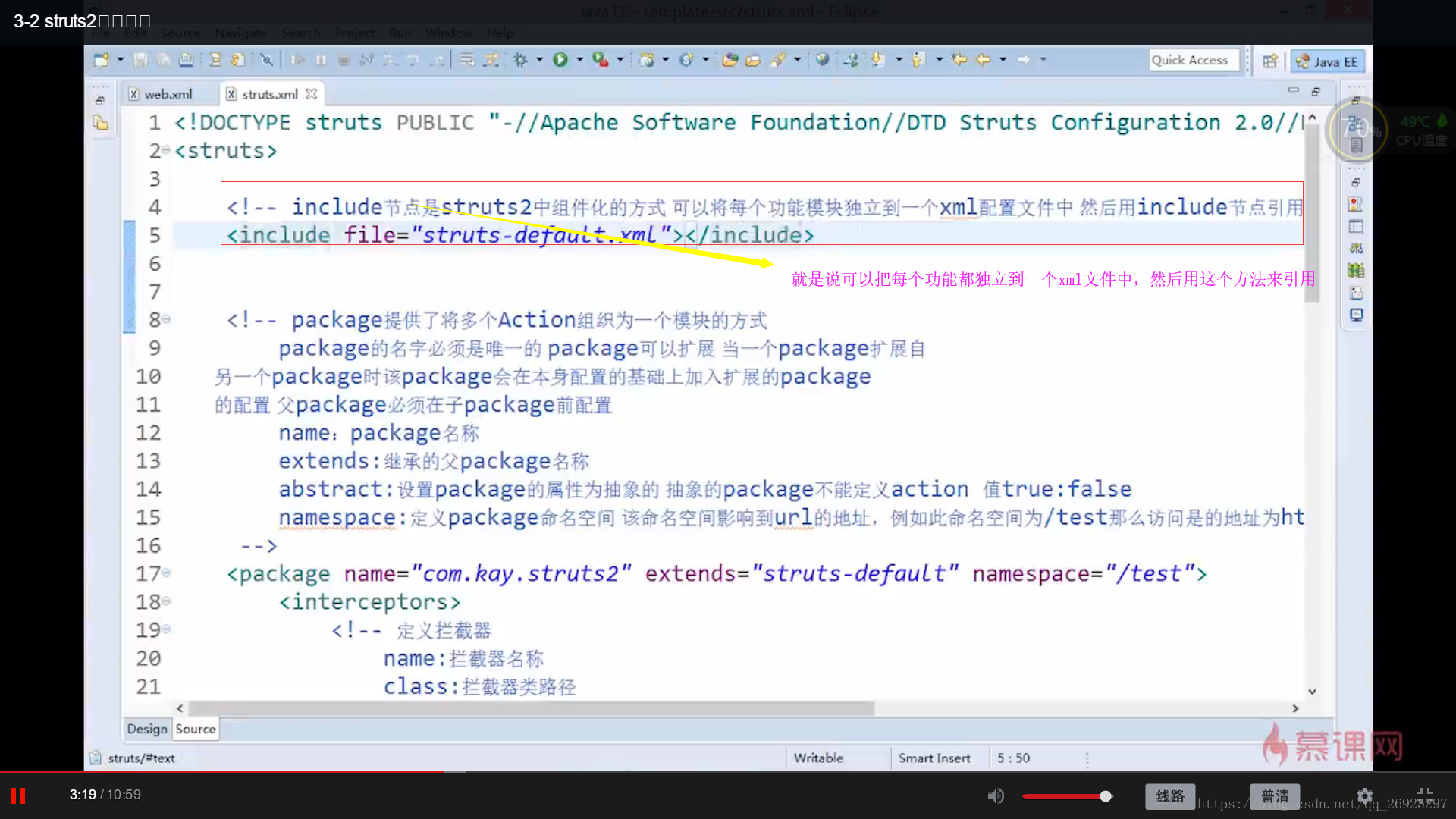
Task: Expand the Debug launch dropdown arrow
Action: click(x=540, y=60)
